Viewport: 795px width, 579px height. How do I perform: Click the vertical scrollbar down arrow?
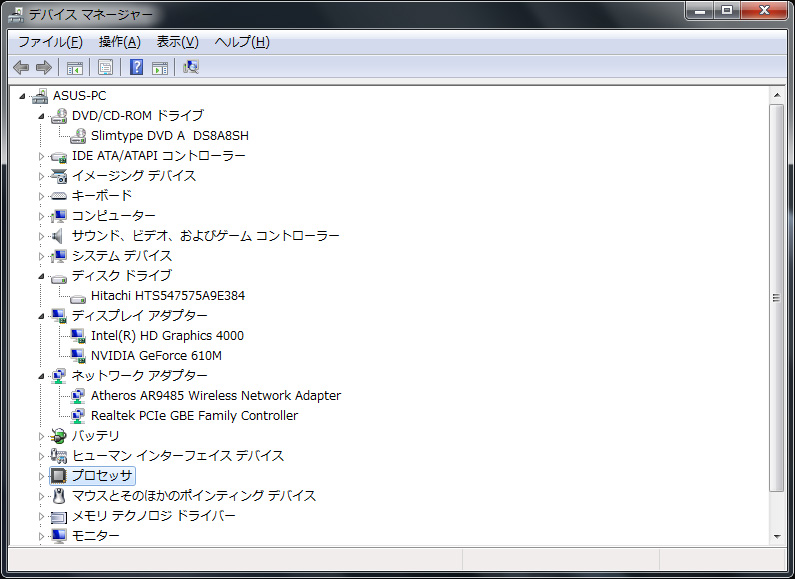click(x=776, y=536)
